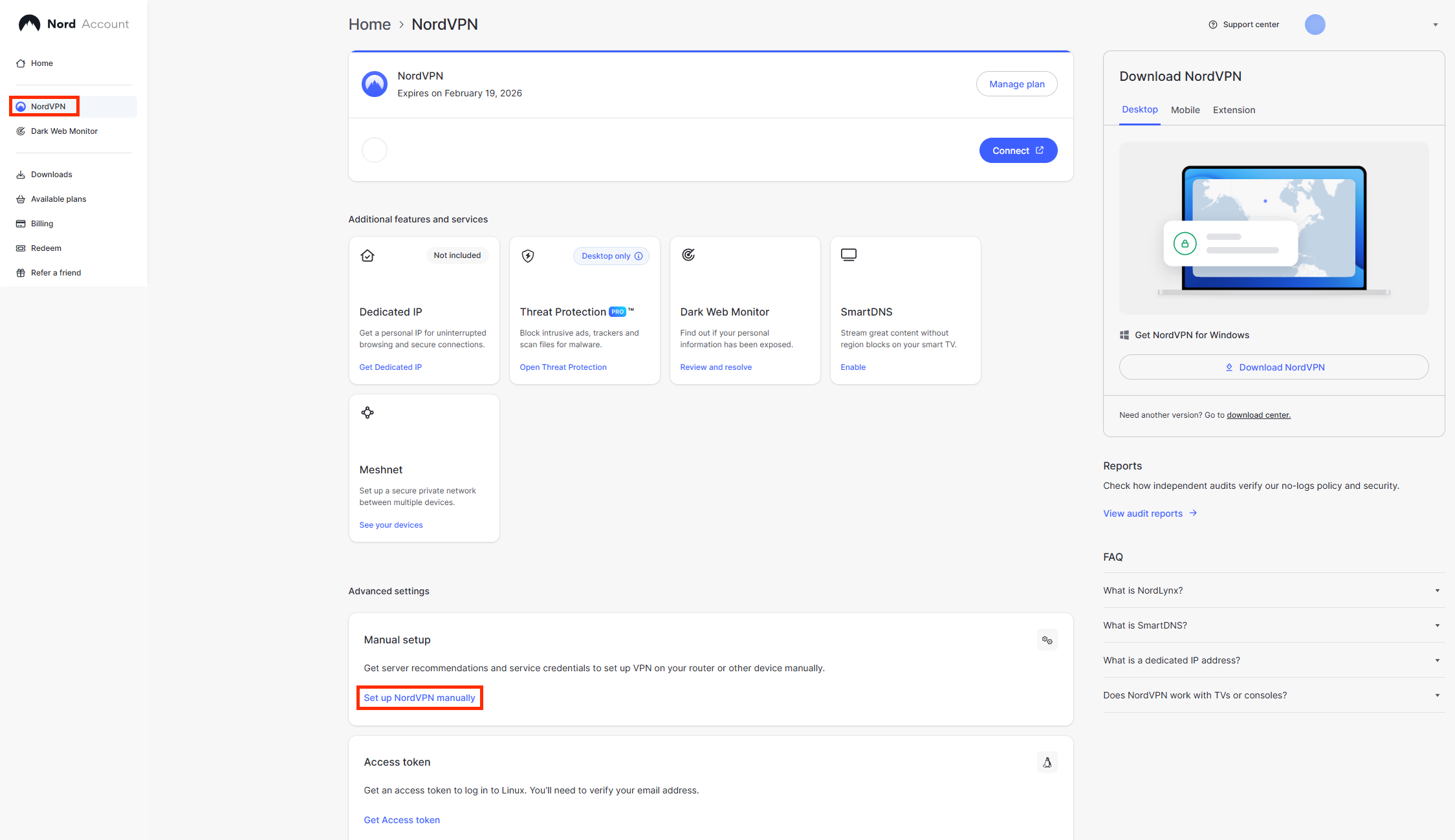This screenshot has height=840, width=1455.
Task: Open Available plans in the sidebar
Action: pyautogui.click(x=51, y=199)
